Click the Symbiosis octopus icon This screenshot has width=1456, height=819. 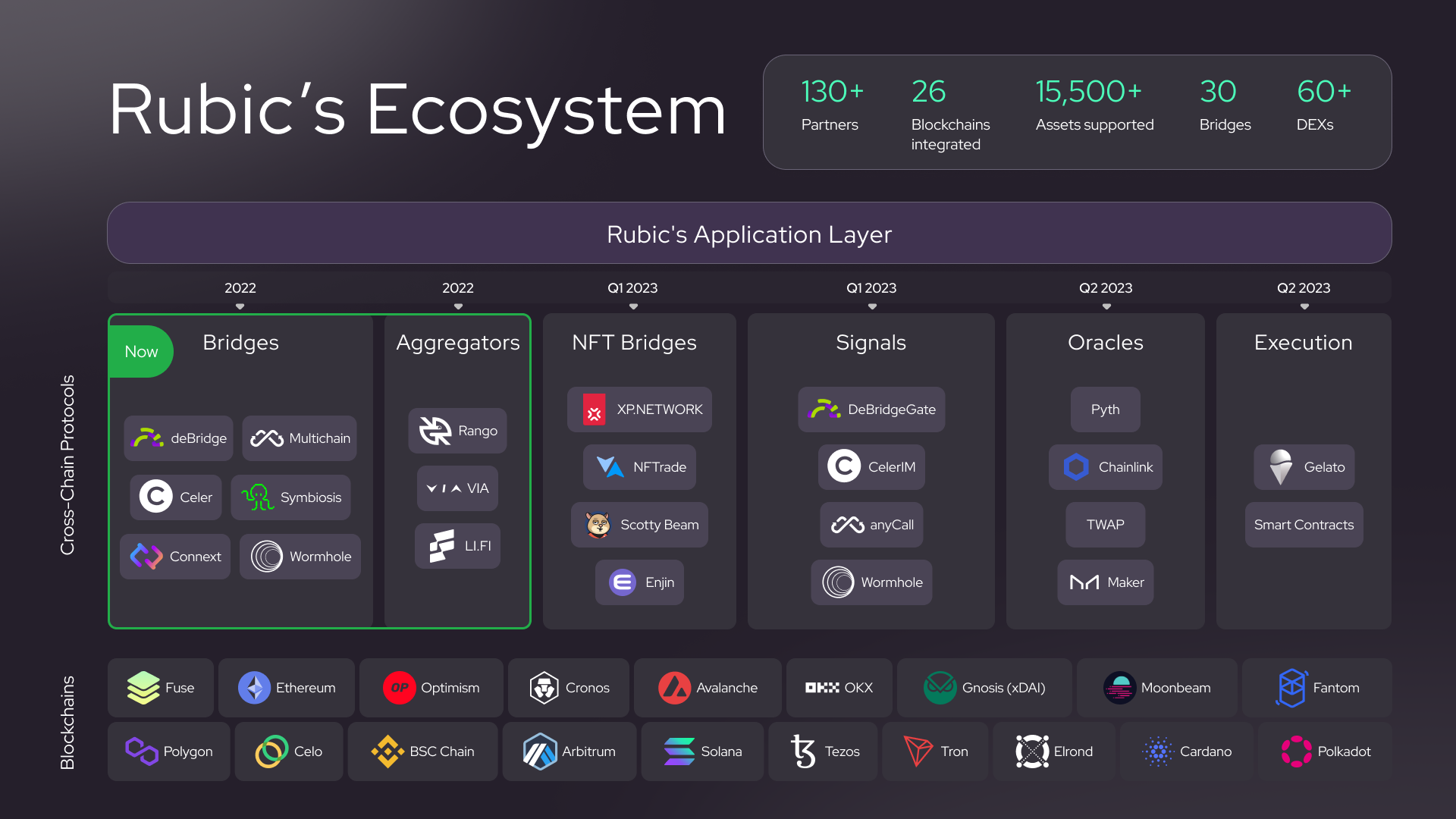click(x=258, y=497)
